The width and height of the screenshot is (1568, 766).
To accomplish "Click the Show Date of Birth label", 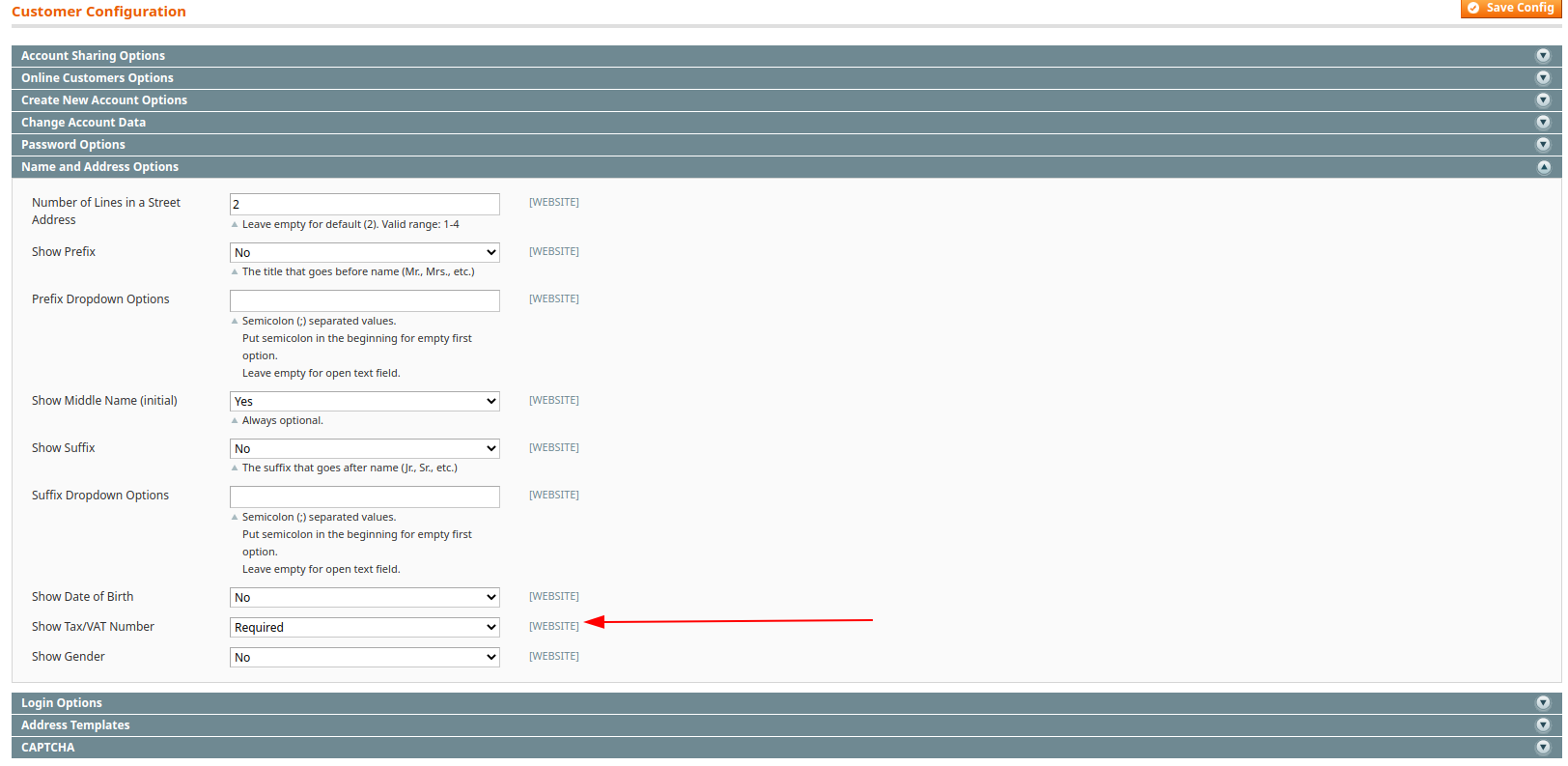I will tap(83, 597).
